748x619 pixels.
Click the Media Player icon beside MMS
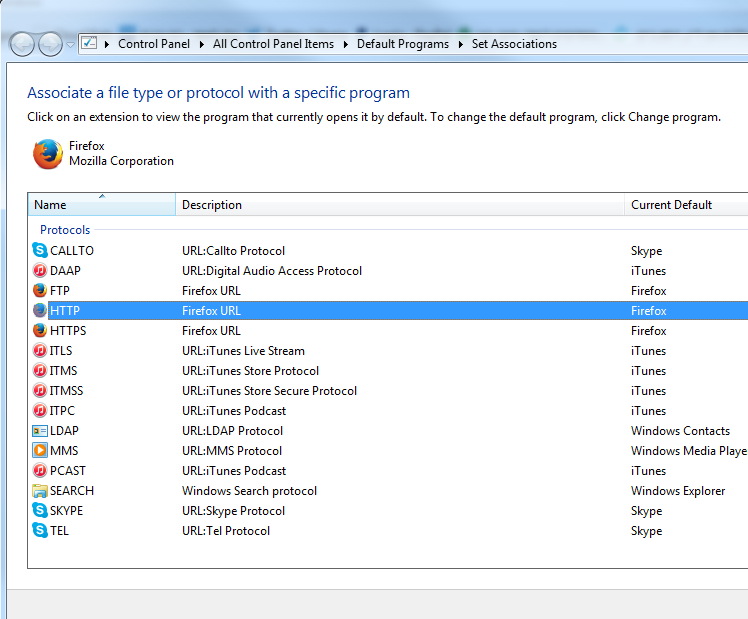click(40, 451)
